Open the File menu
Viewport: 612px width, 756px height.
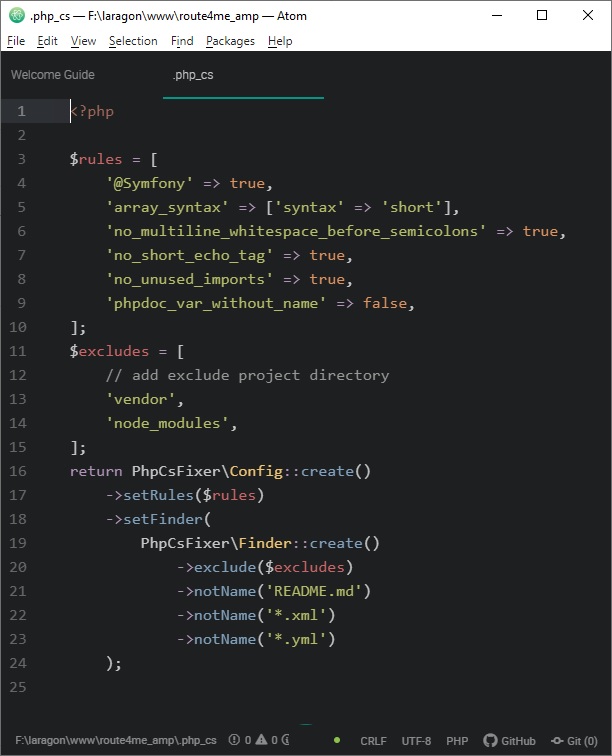16,41
